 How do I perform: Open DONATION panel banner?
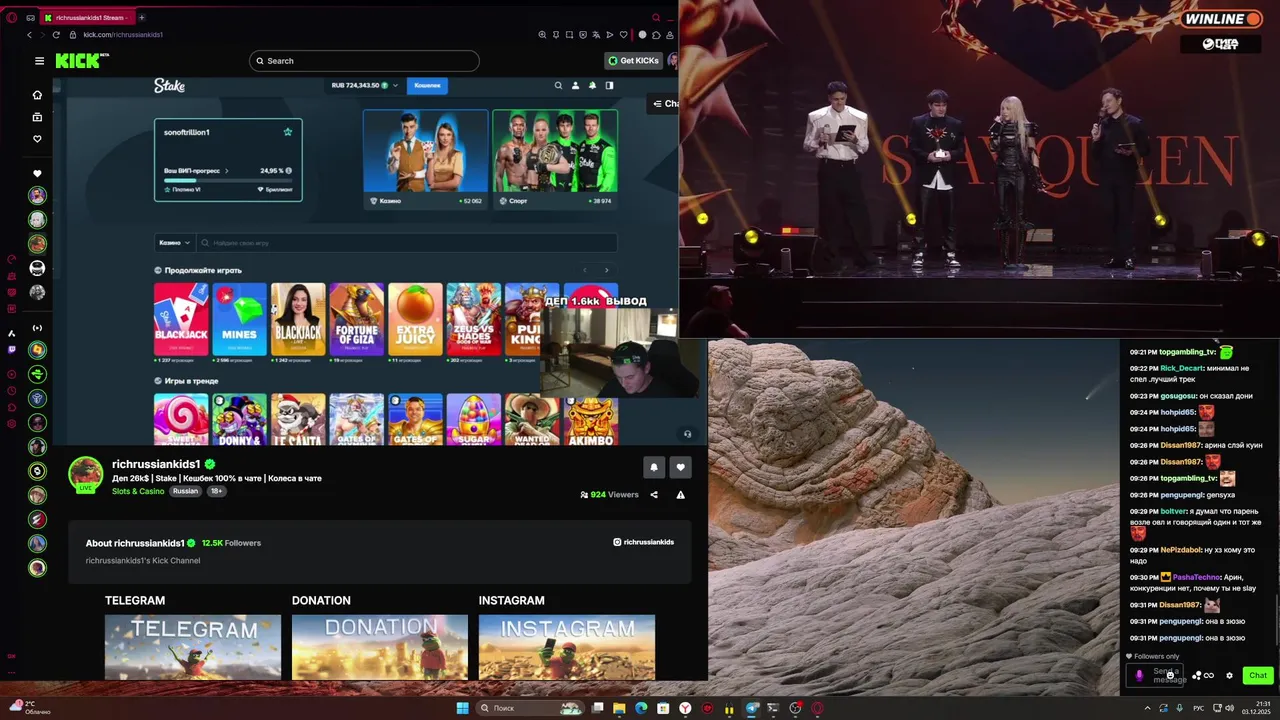pyautogui.click(x=380, y=647)
